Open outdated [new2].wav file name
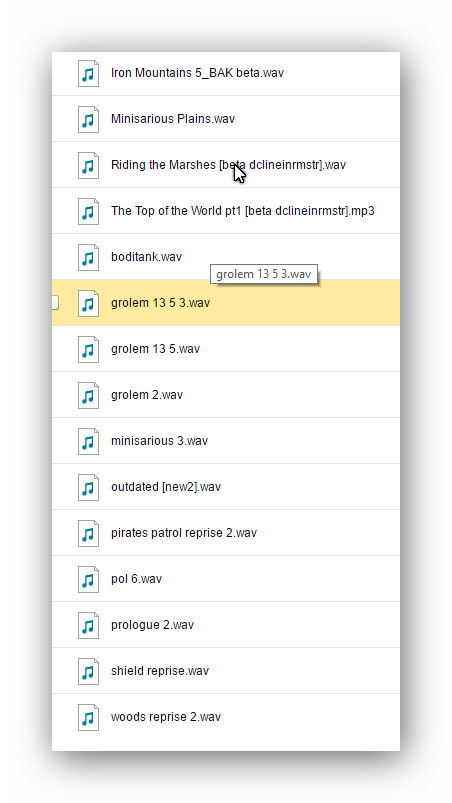 (166, 487)
